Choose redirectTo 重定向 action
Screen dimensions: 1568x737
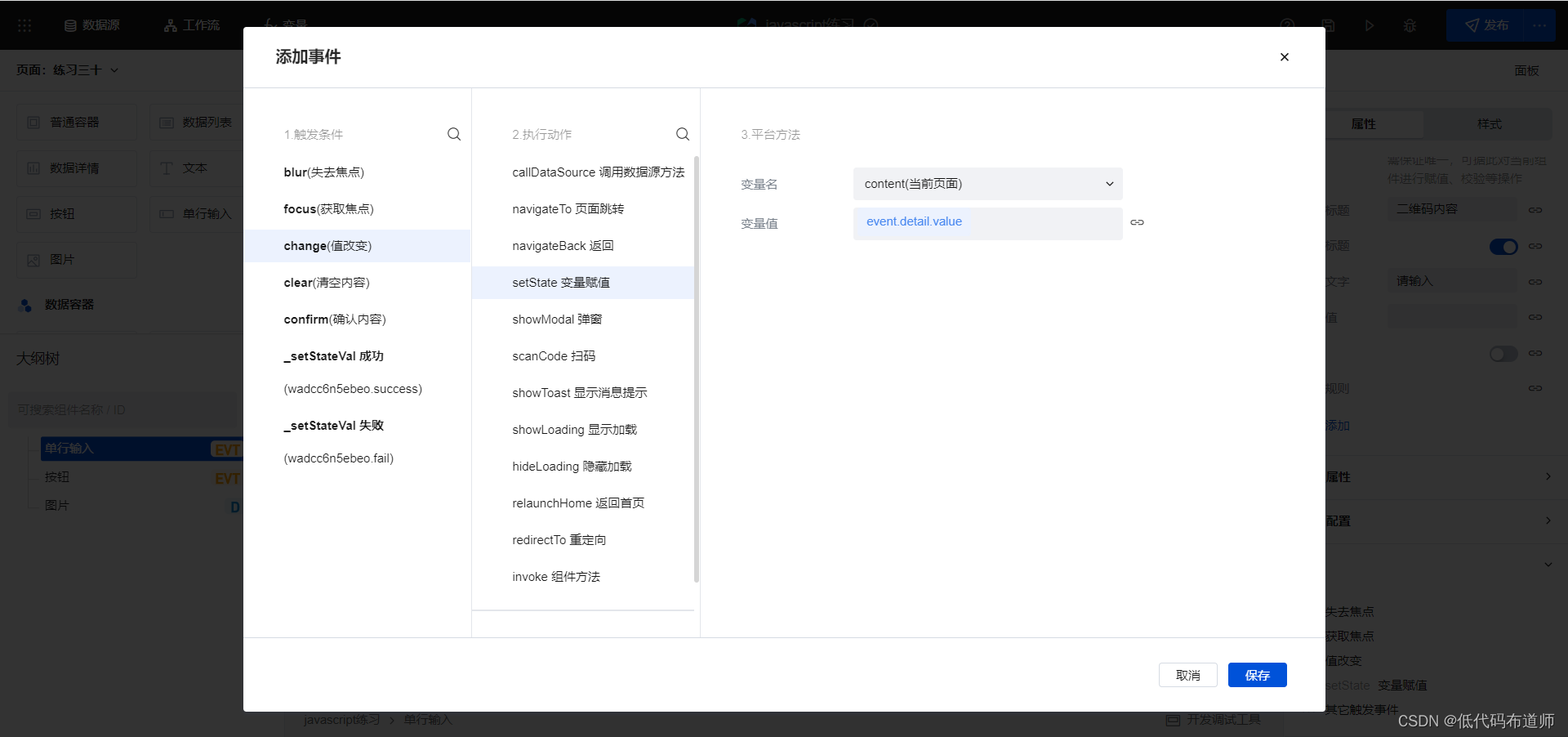click(x=583, y=540)
